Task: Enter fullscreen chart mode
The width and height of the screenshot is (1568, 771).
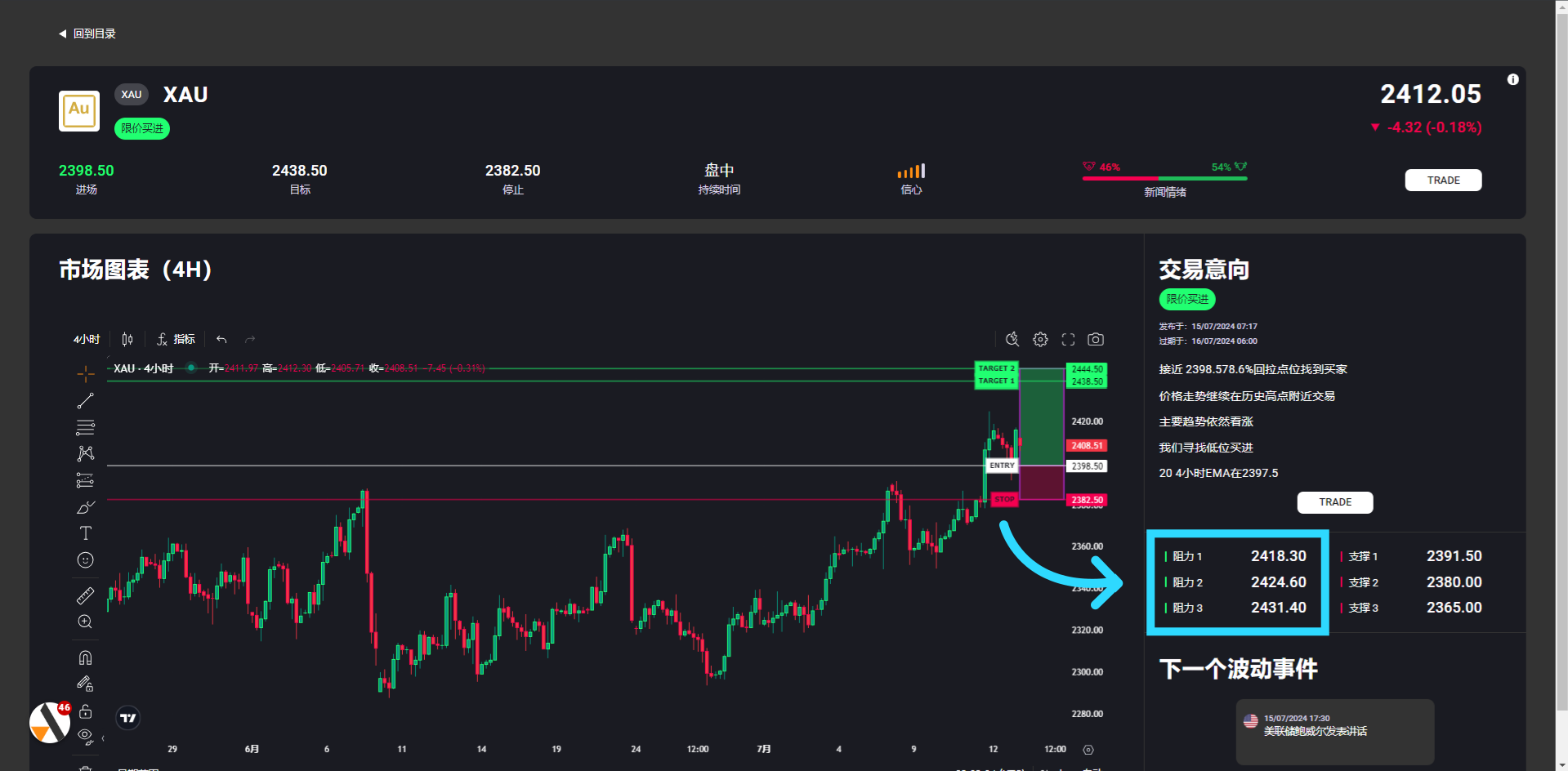Action: (1068, 339)
